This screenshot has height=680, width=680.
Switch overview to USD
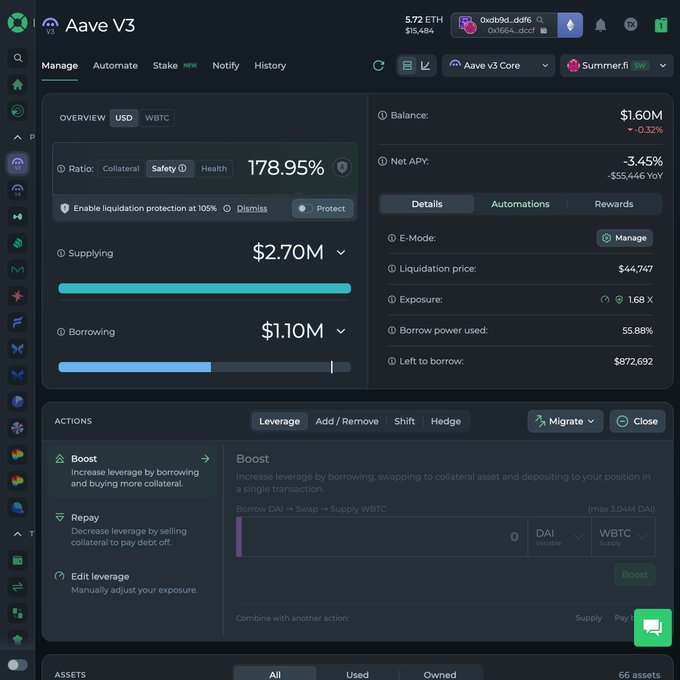[x=124, y=118]
